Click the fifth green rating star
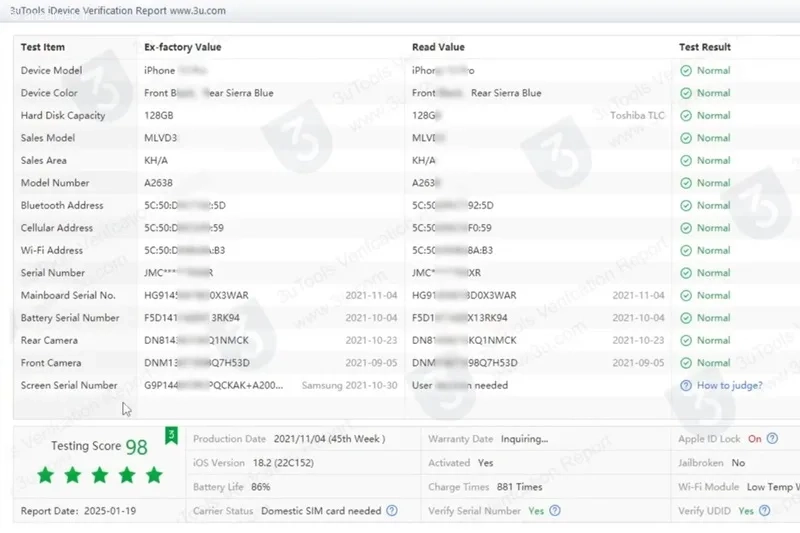This screenshot has height=533, width=800. click(154, 475)
